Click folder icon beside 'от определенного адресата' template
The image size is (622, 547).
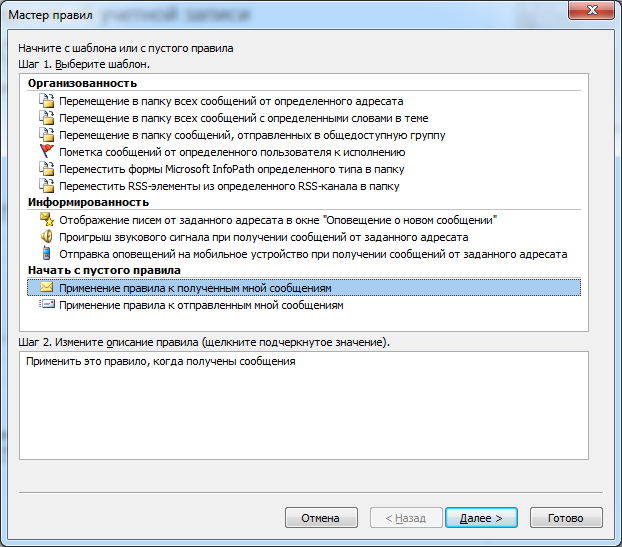pos(46,101)
